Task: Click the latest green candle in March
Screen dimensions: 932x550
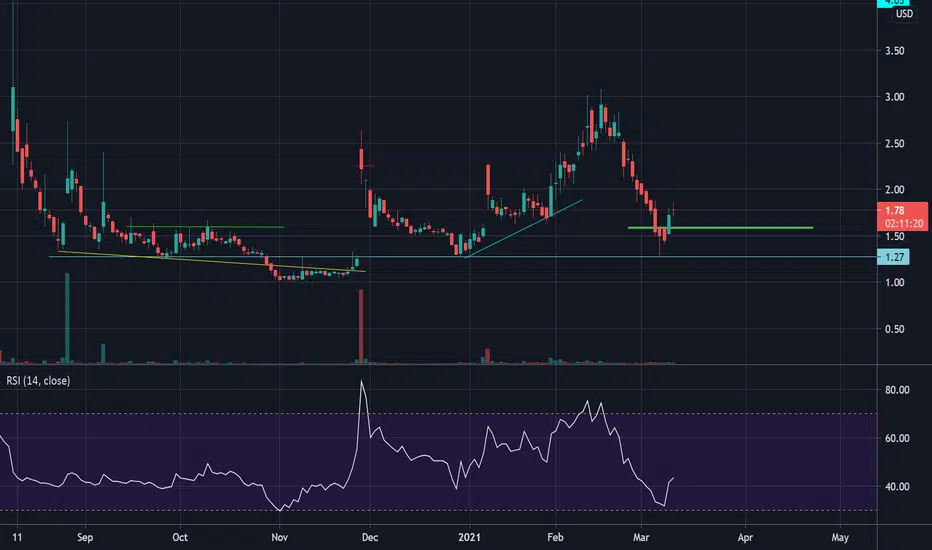Action: tap(669, 224)
